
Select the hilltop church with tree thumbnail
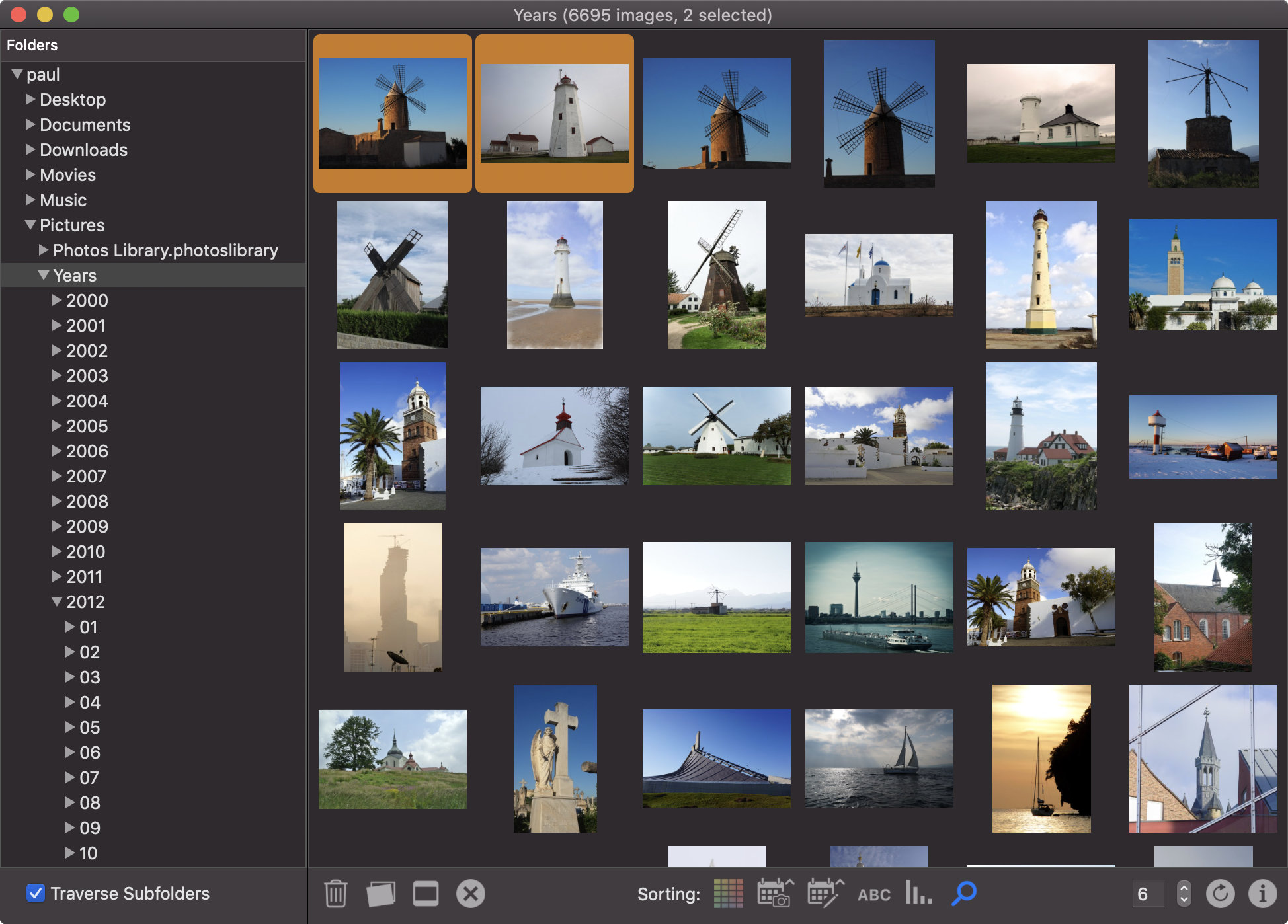(x=393, y=759)
